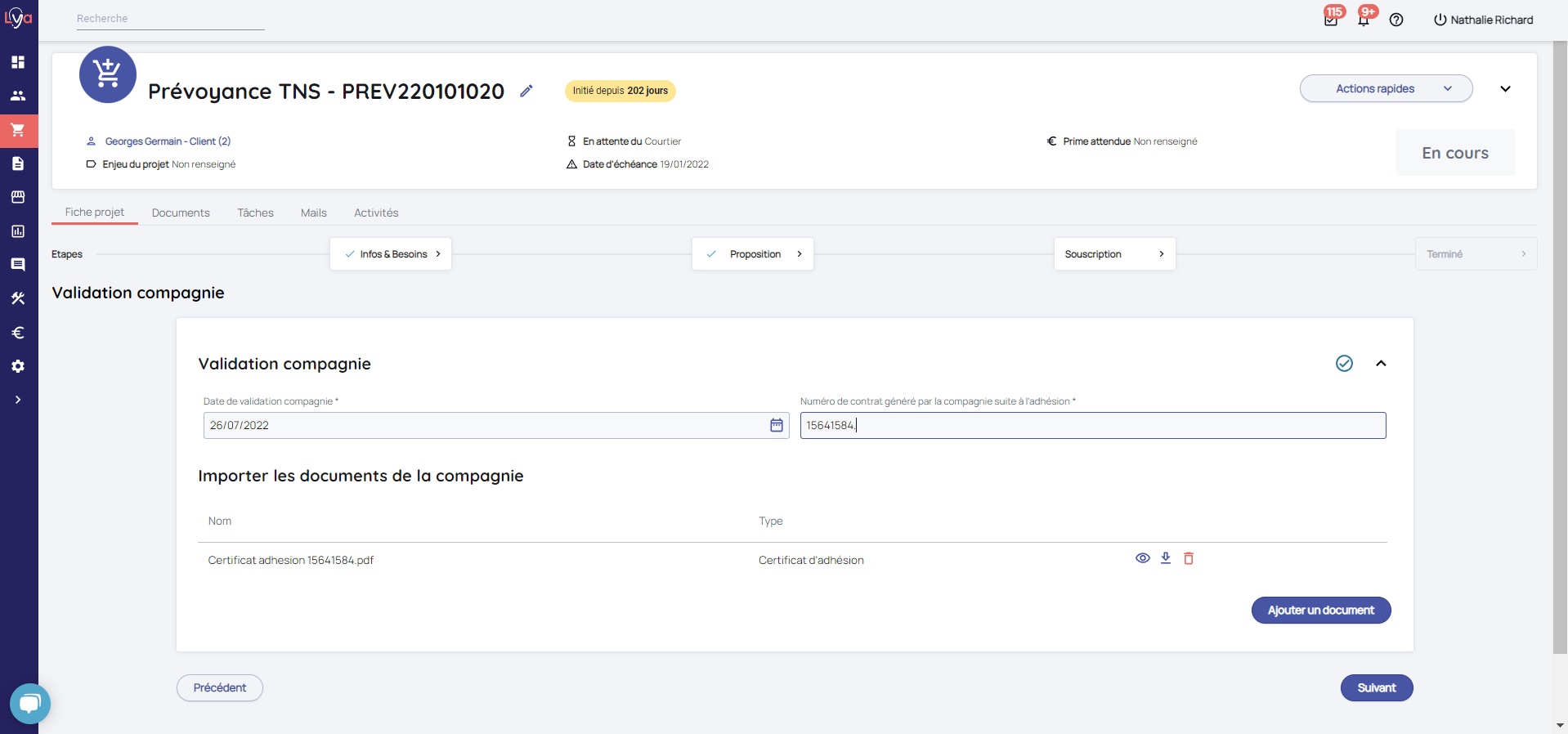Open the shopping cart icon in sidebar
This screenshot has height=734, width=1568.
click(x=18, y=130)
